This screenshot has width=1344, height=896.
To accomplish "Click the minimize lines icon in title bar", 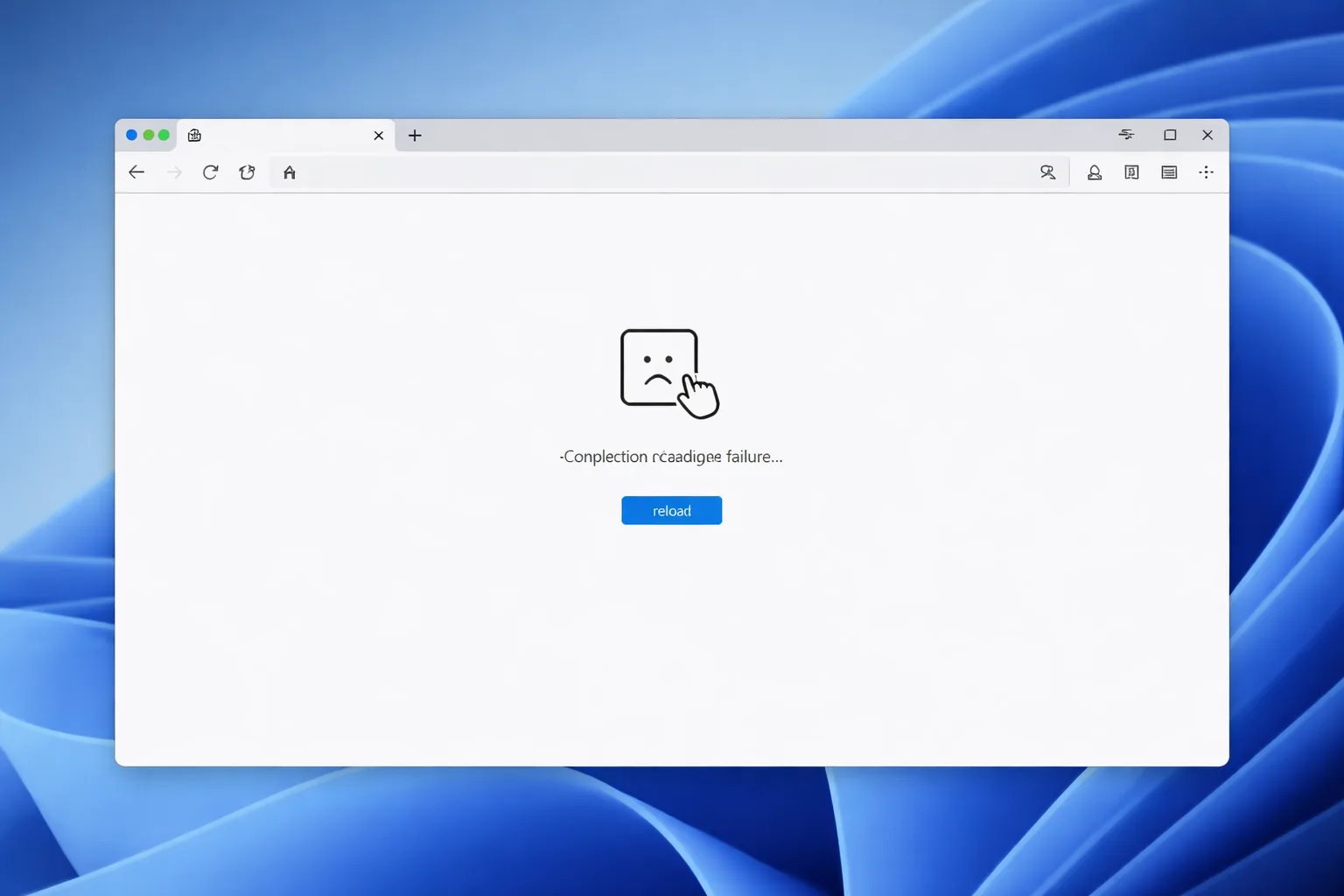I will (x=1126, y=135).
